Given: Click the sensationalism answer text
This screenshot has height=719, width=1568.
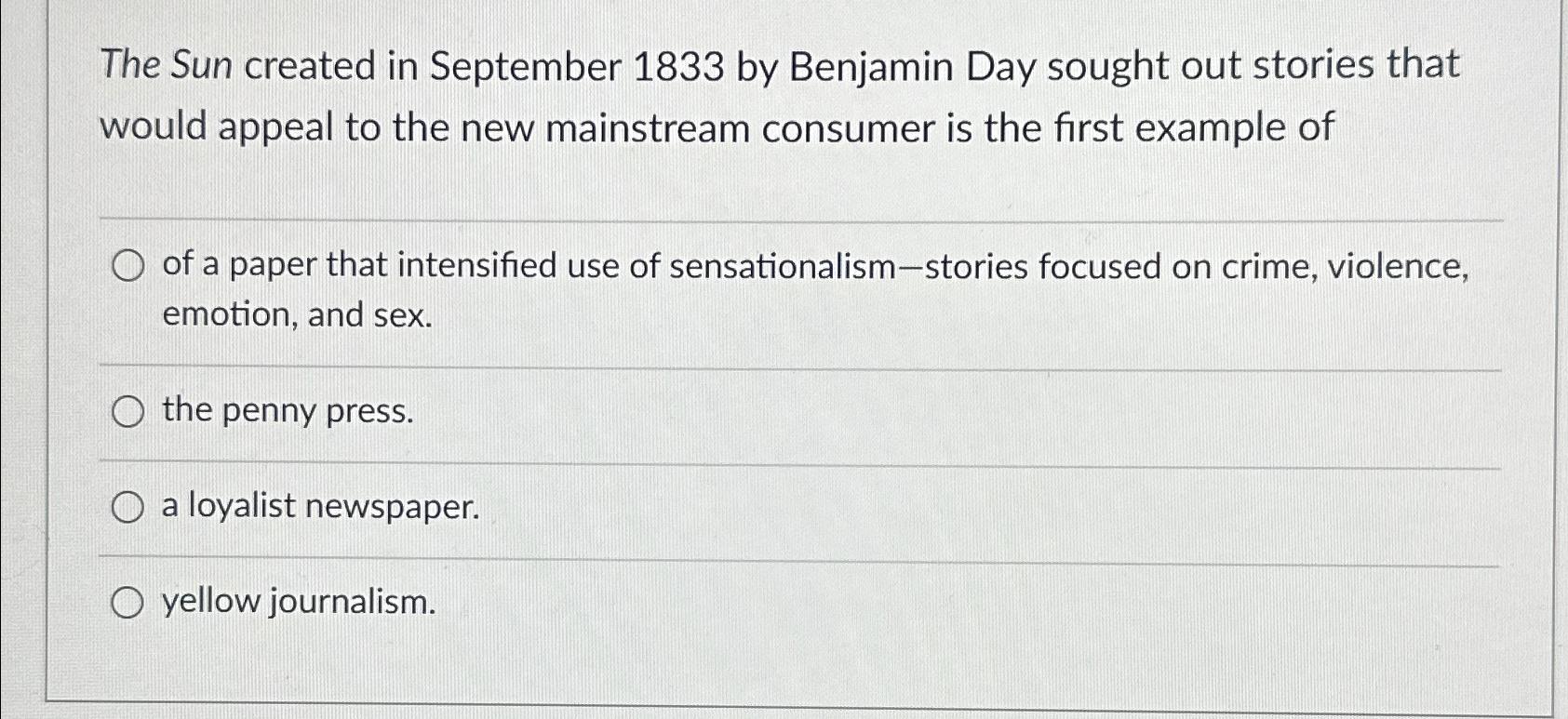Looking at the screenshot, I should point(810,266).
